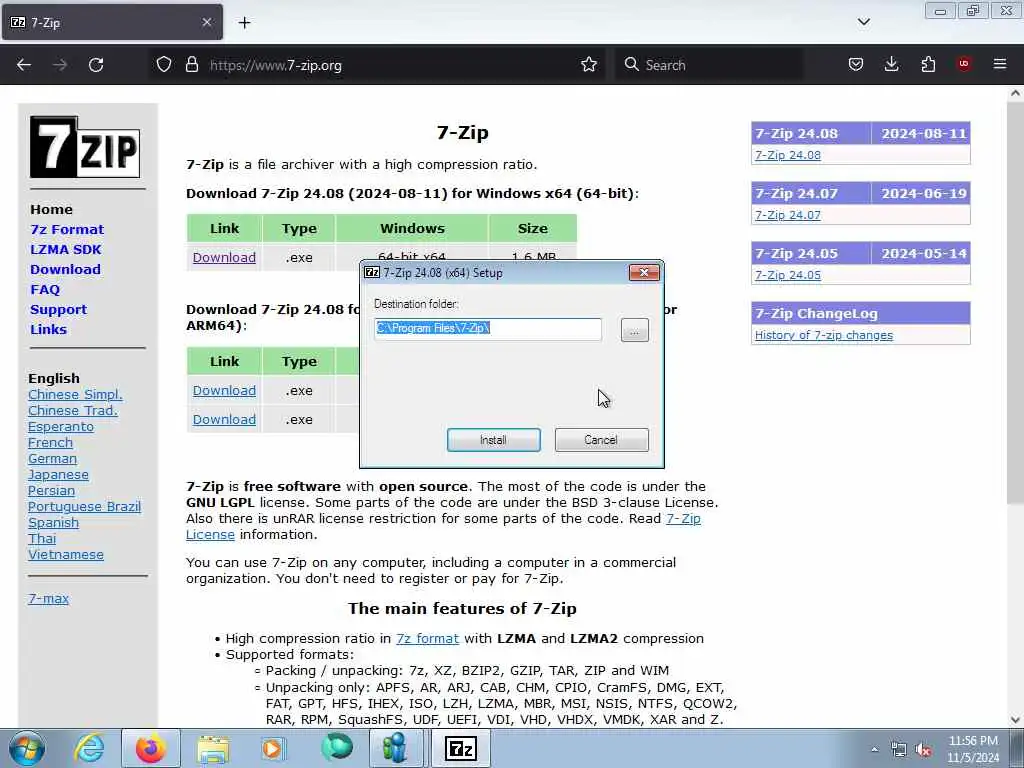Image resolution: width=1024 pixels, height=768 pixels.
Task: Expand the list all tabs chevron
Action: [x=863, y=22]
